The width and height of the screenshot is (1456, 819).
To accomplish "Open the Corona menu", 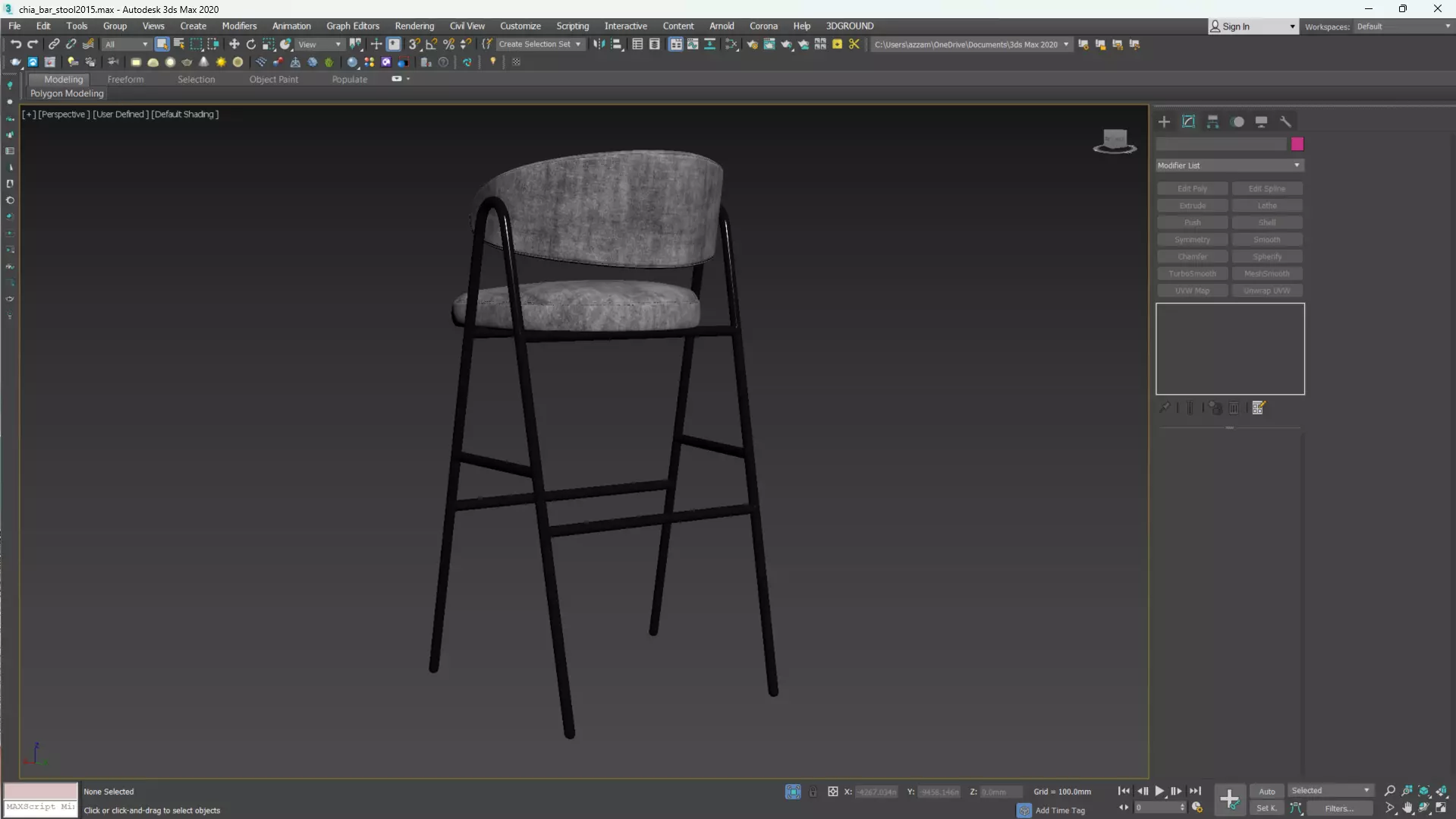I will coord(763,26).
